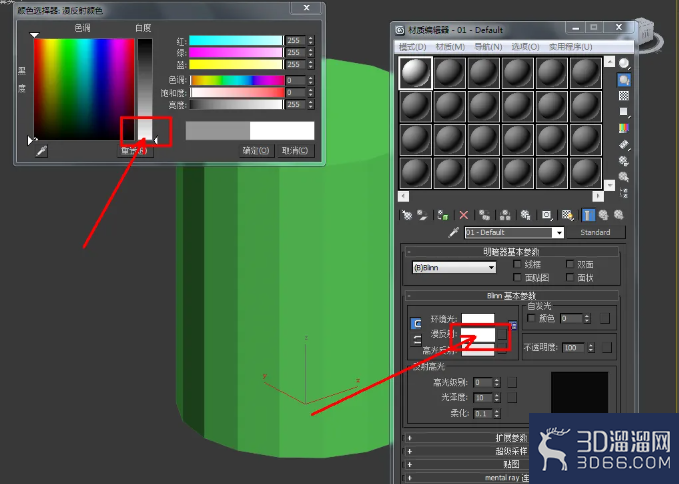Click the pick-material eyedropper beside 01 - Default
Viewport: 679px width, 484px height.
pos(453,232)
